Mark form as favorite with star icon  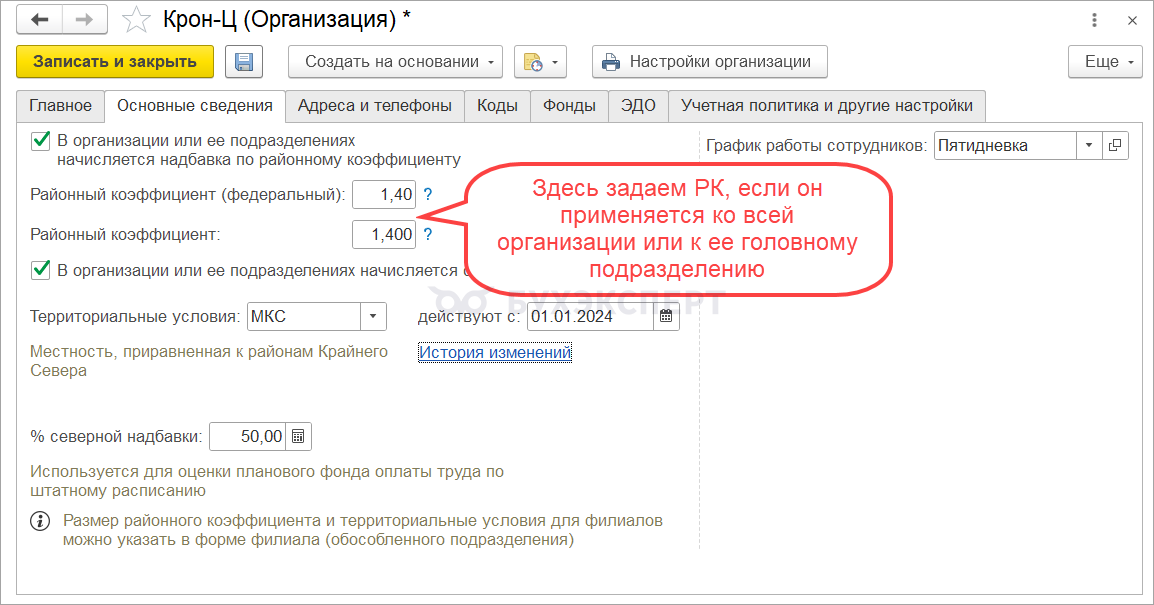point(136,20)
